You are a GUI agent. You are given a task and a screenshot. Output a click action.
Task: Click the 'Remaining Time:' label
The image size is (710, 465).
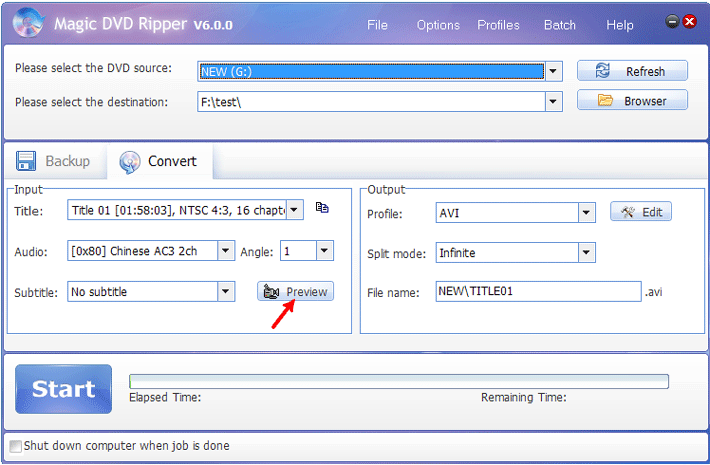pyautogui.click(x=523, y=398)
